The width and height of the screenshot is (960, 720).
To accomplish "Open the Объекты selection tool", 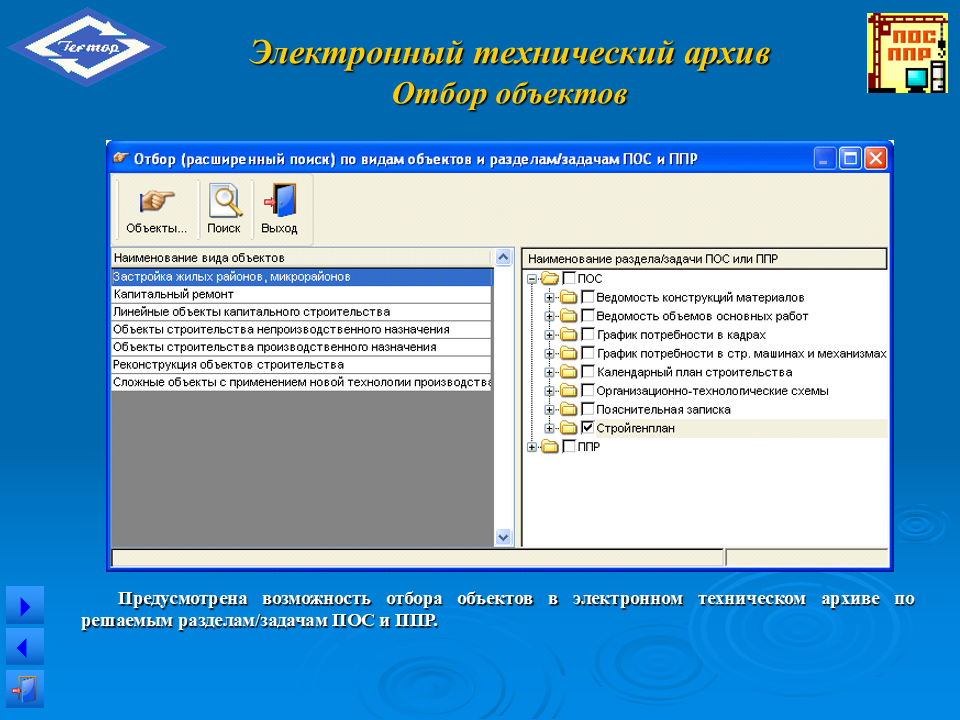I will [156, 210].
